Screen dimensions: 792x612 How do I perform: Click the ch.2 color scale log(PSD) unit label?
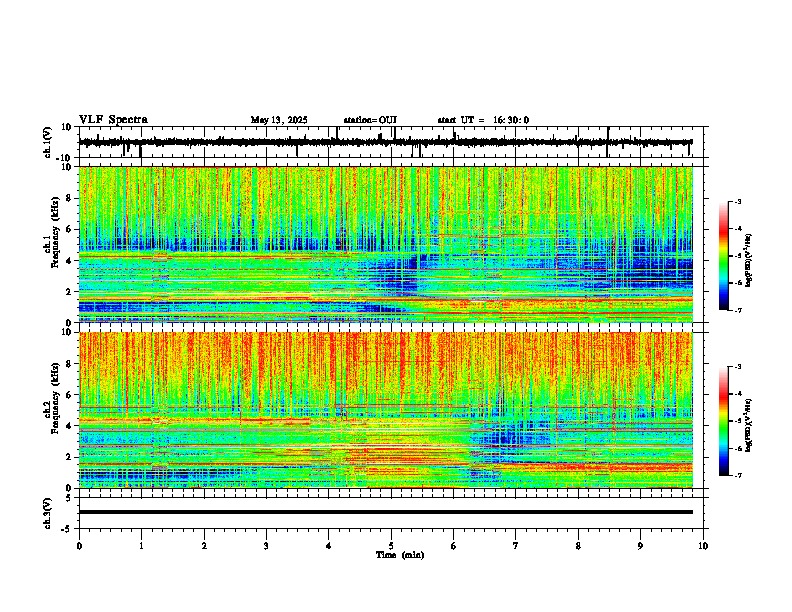tap(748, 425)
